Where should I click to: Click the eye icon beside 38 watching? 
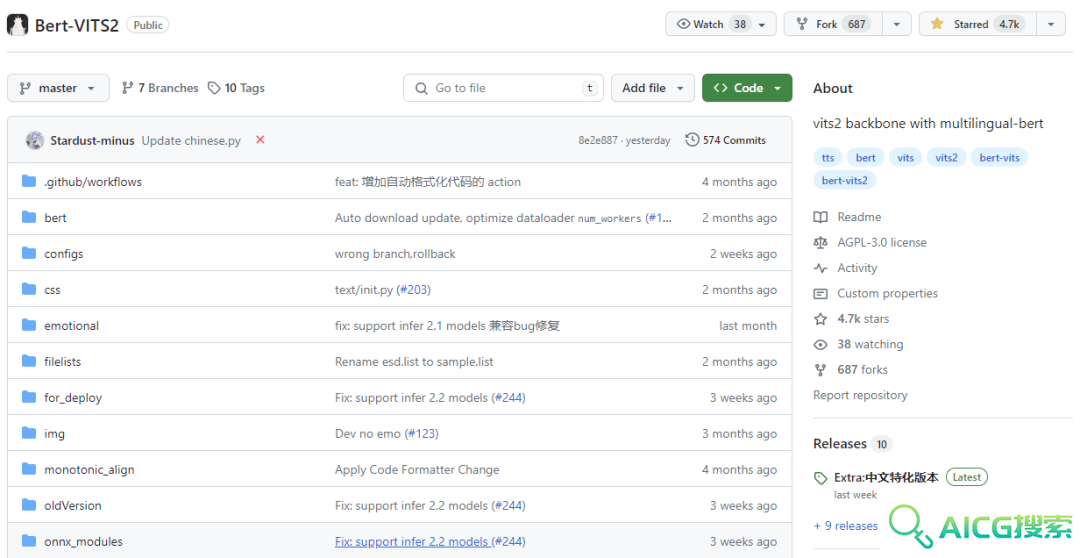pyautogui.click(x=820, y=344)
